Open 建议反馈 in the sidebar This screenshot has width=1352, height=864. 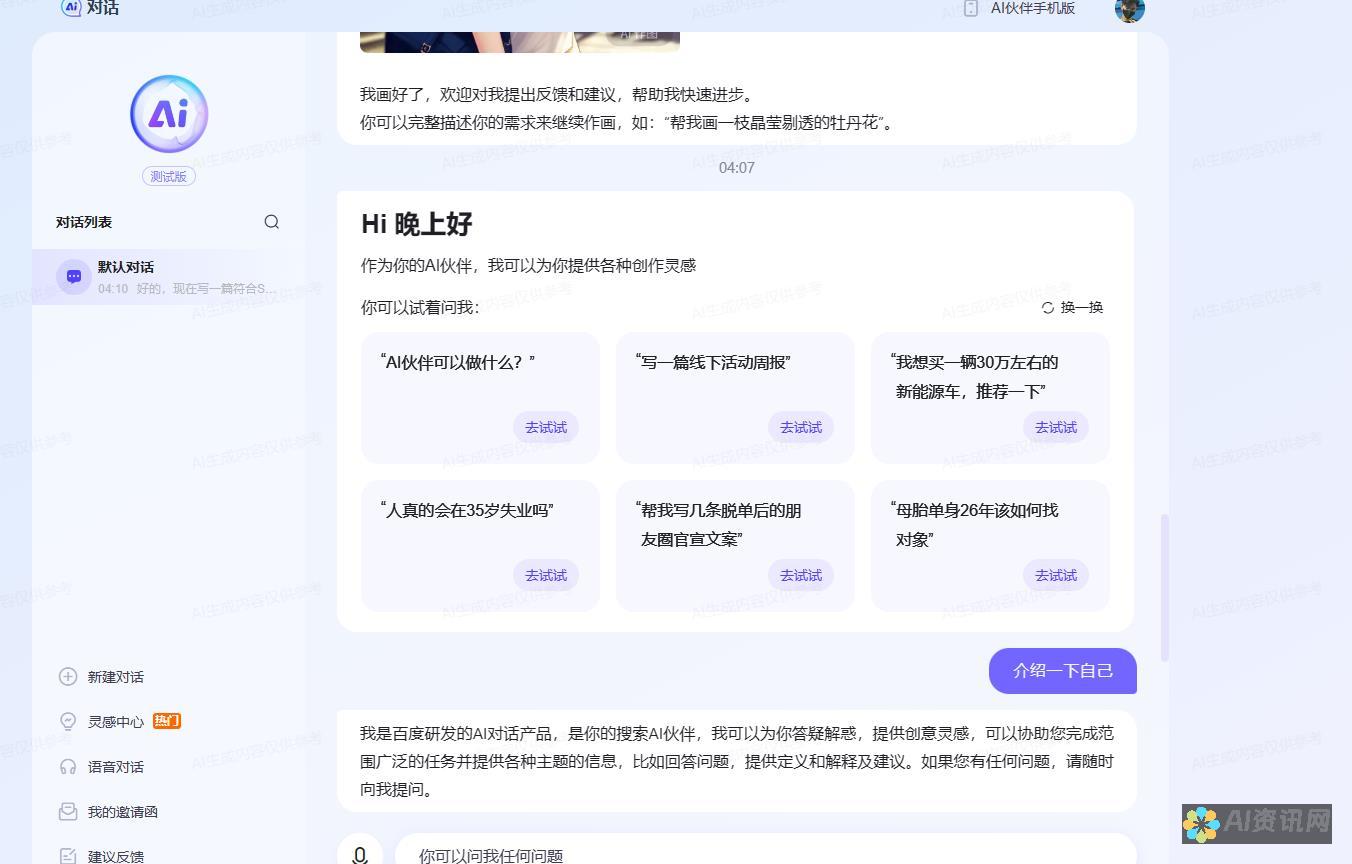point(116,856)
